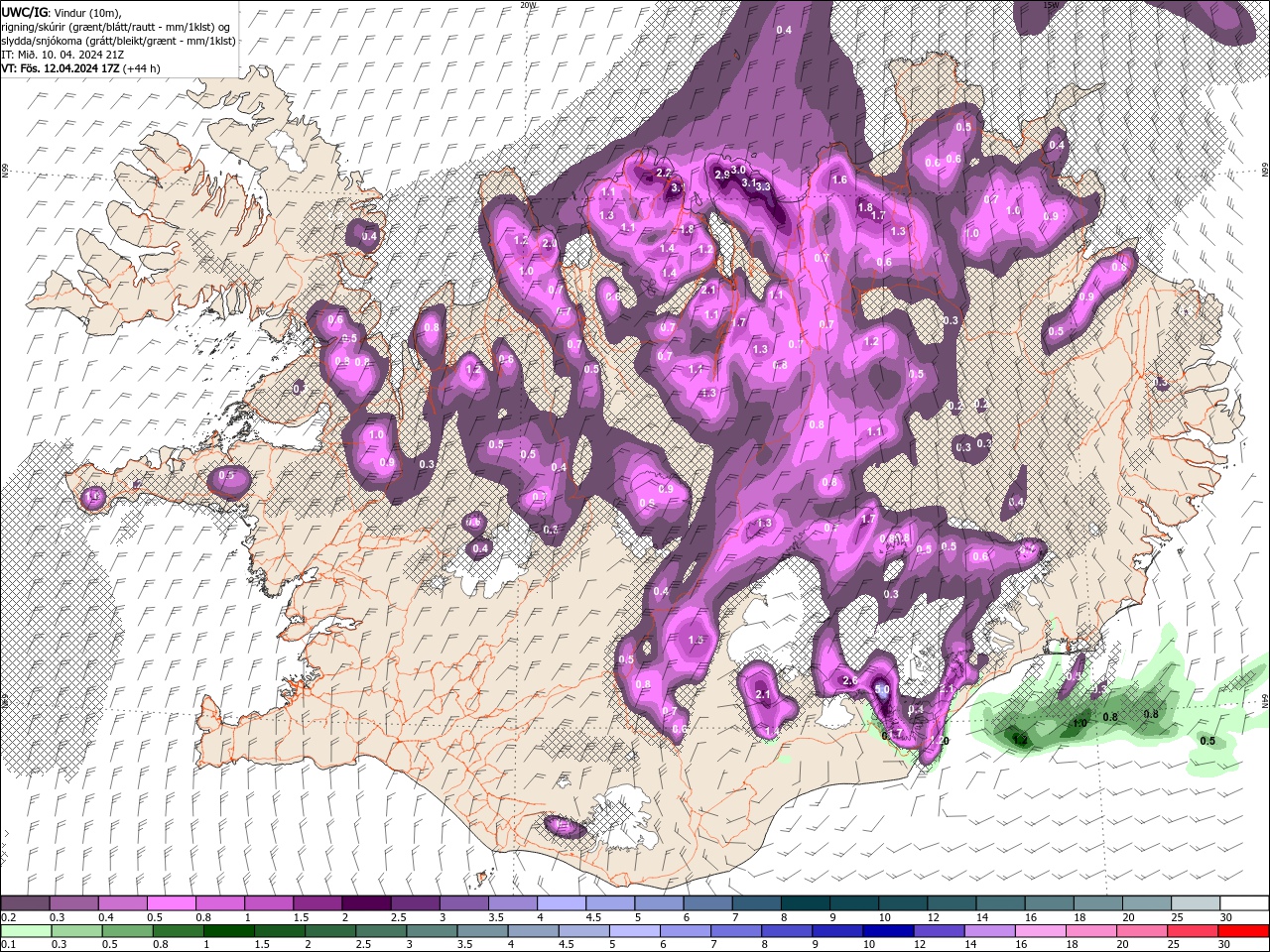Click the "2.9" precipitation value on the map
The width and height of the screenshot is (1270, 952).
722,175
